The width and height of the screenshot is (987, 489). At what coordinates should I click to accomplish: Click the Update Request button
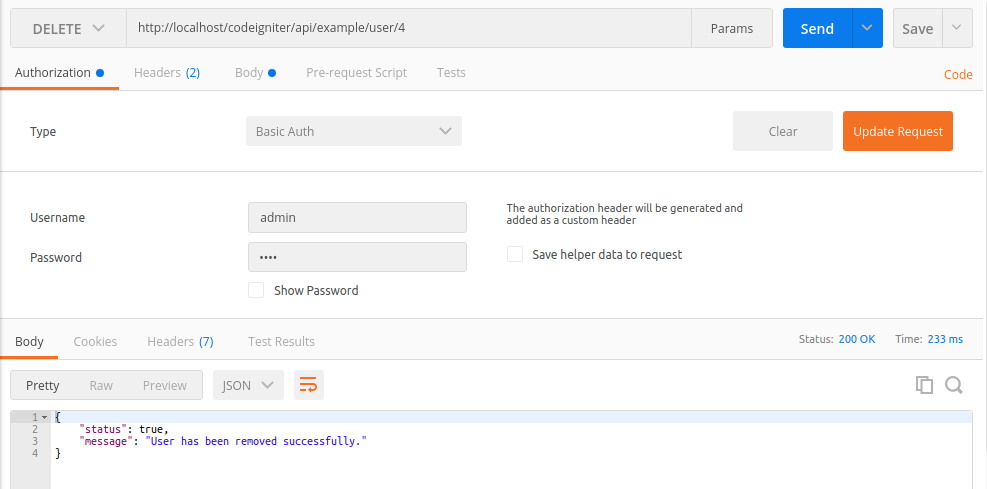pos(898,131)
